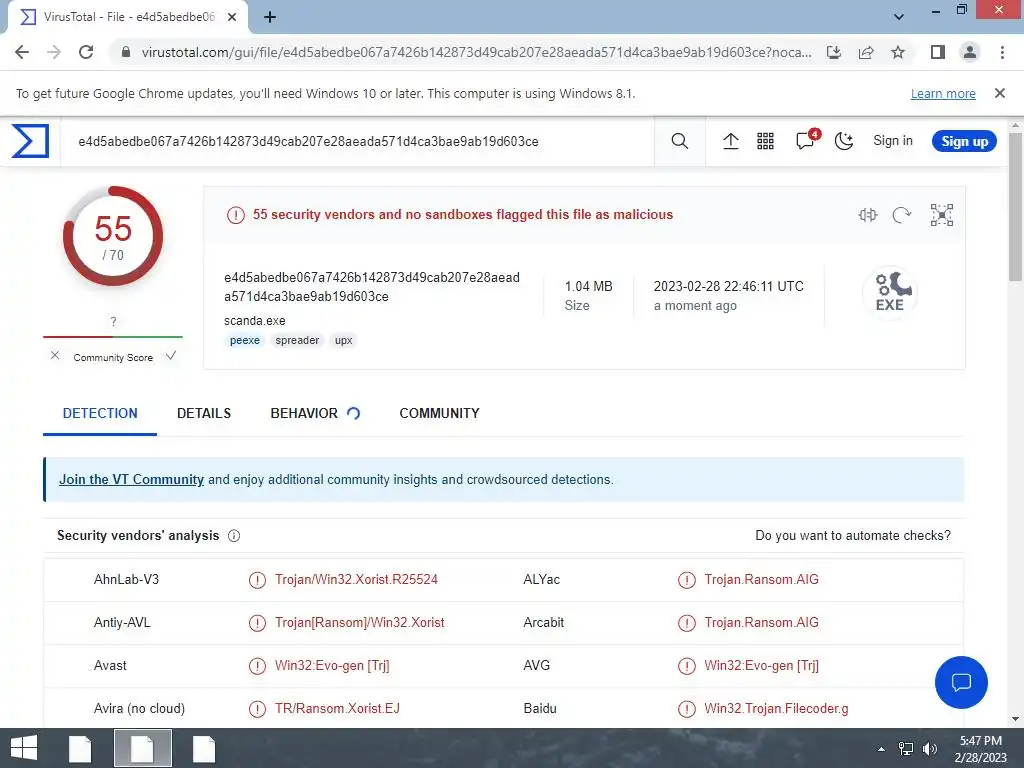Click the browser back arrow
The image size is (1024, 768).
click(22, 52)
